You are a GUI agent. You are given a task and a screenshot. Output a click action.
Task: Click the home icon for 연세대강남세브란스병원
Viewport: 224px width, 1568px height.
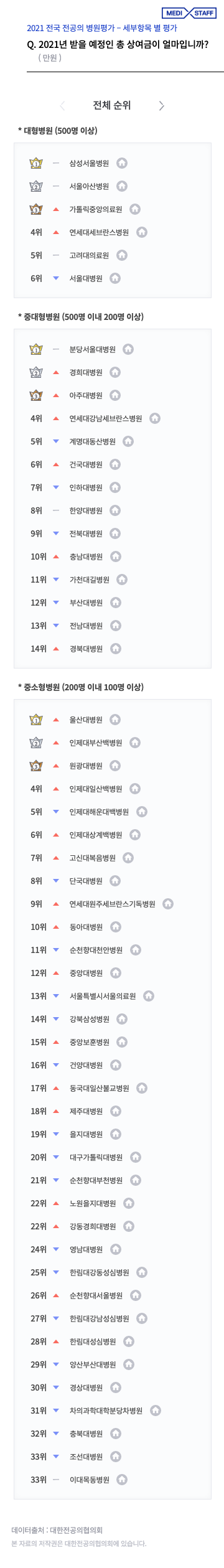155,418
